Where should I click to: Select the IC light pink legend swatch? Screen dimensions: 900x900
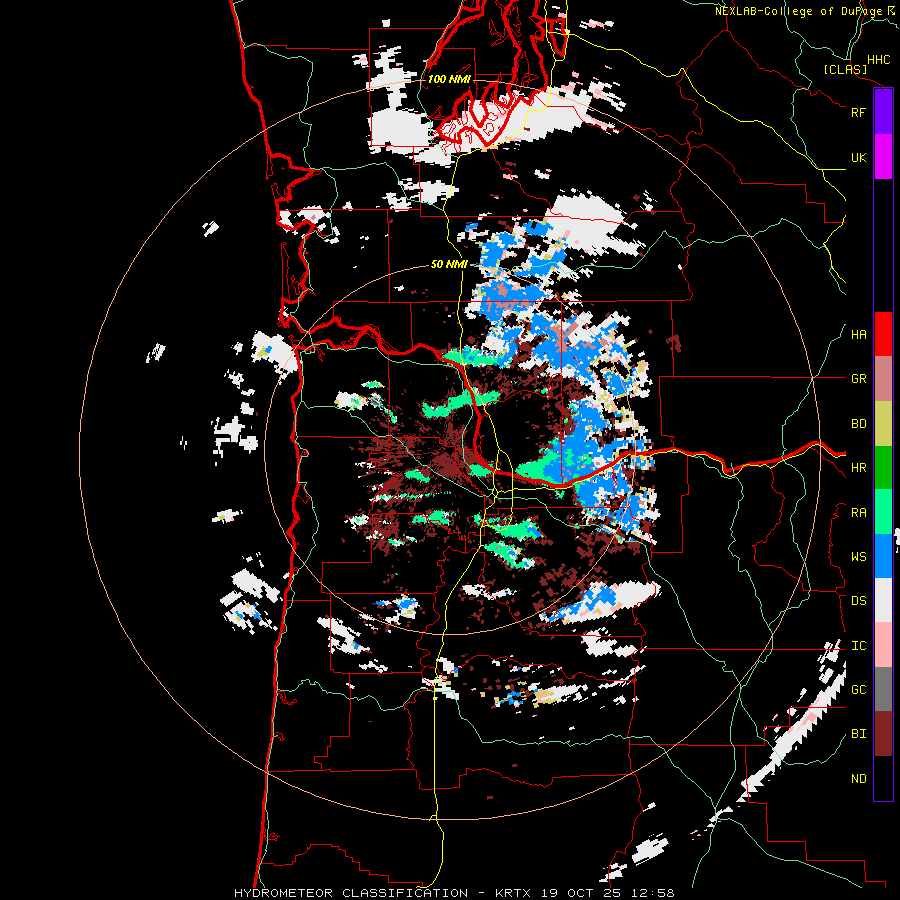point(883,645)
